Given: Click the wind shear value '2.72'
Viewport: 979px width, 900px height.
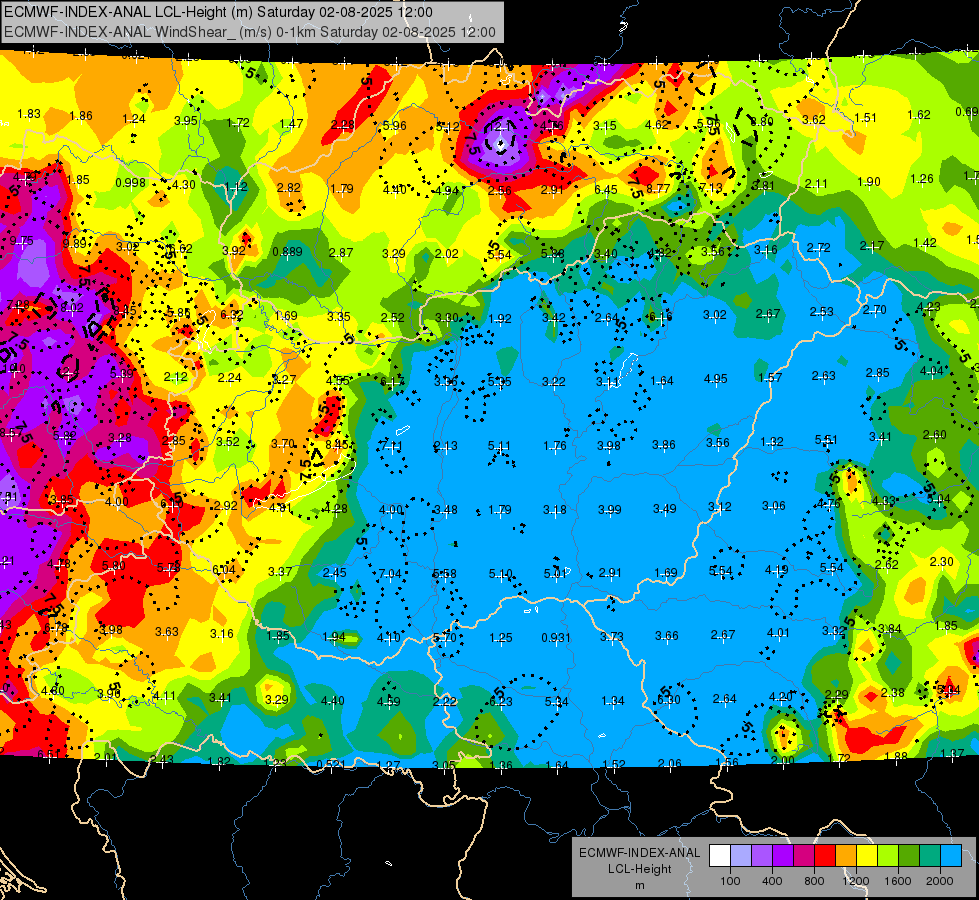Looking at the screenshot, I should click(819, 248).
